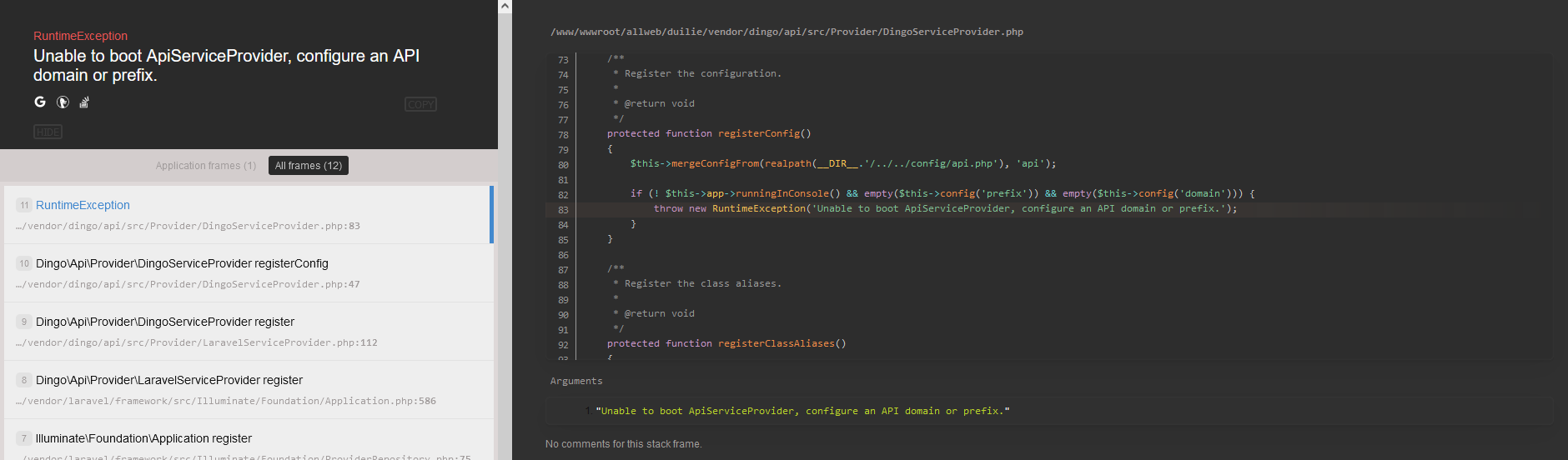Click the DingoServiceProvider.php:83 file path
The image size is (1568, 460).
point(188,226)
